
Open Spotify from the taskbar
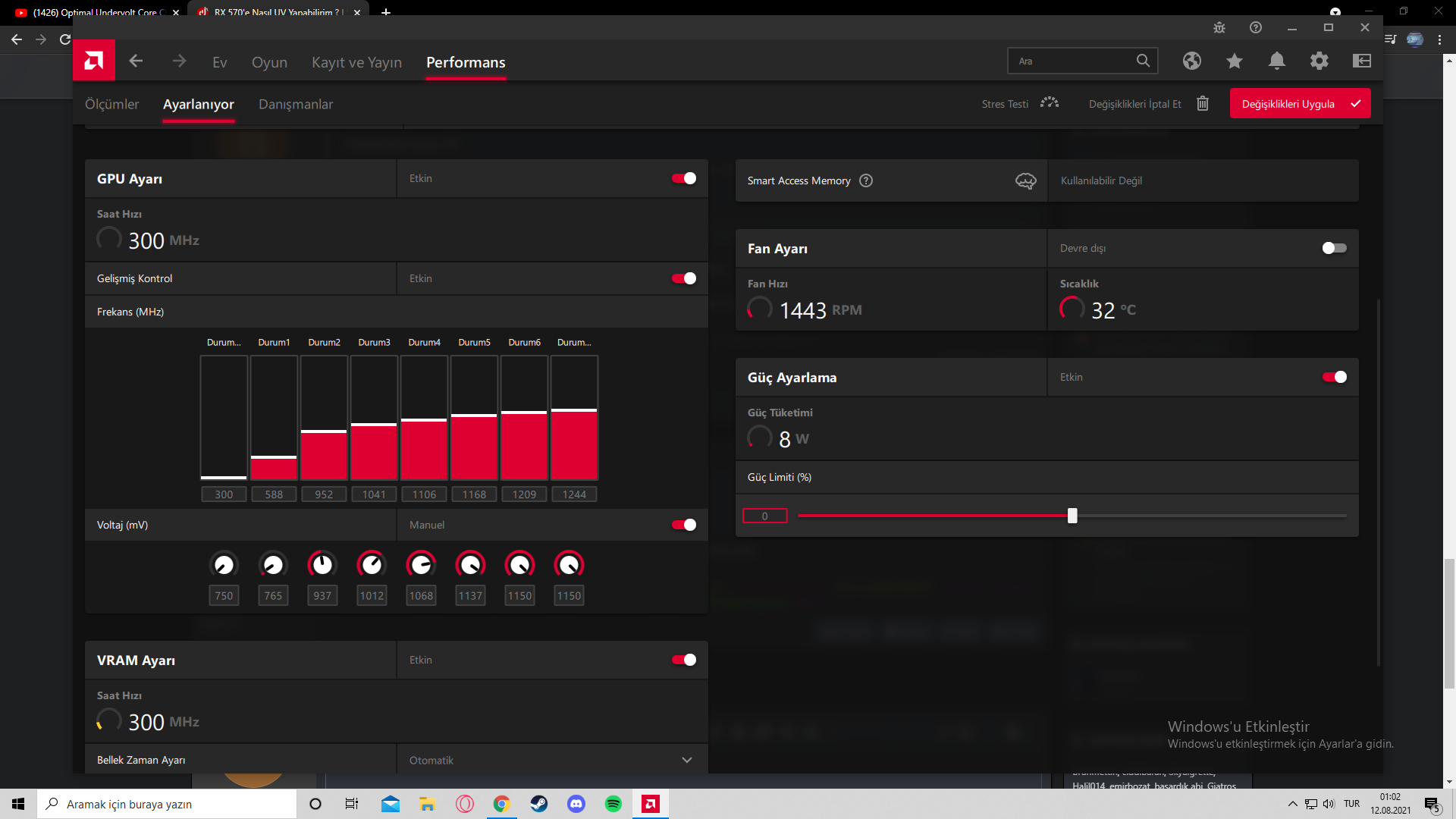click(x=613, y=804)
